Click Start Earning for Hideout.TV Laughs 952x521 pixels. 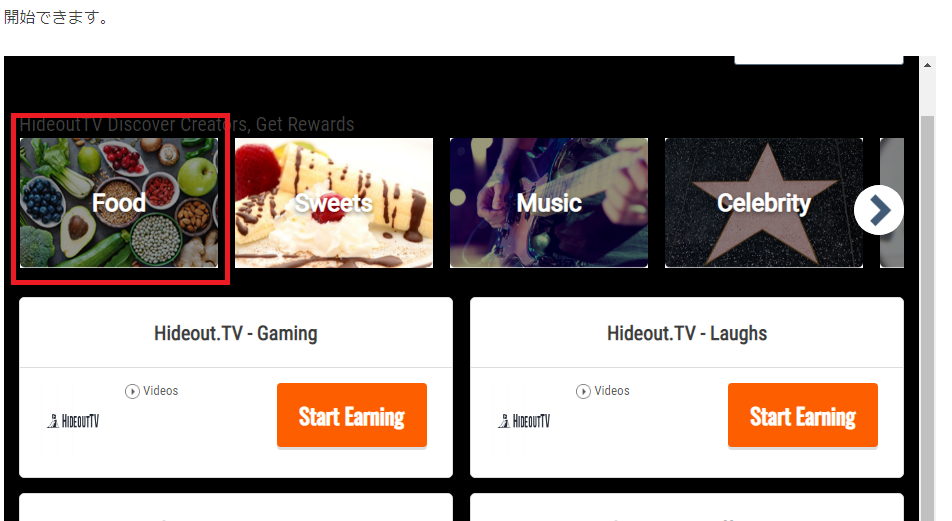(x=803, y=415)
